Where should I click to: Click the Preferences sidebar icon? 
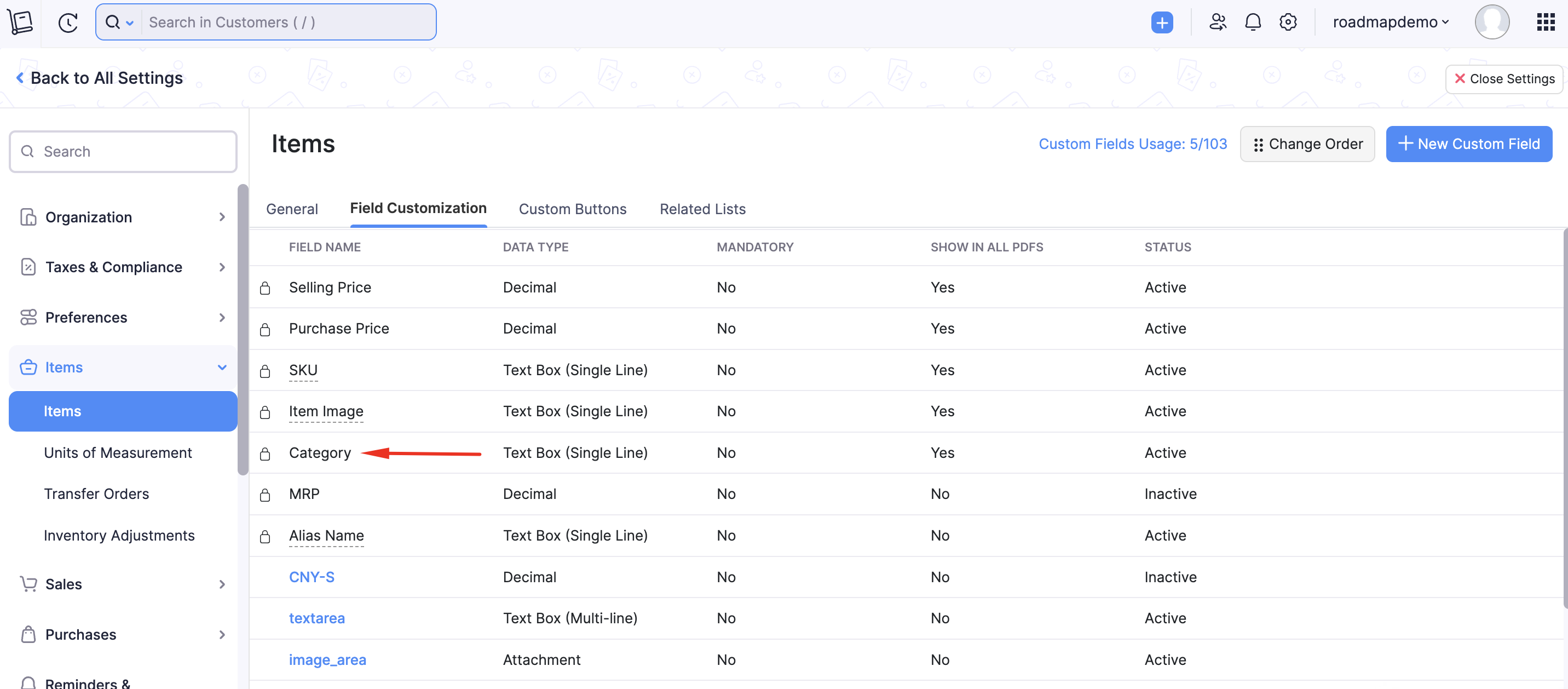28,318
